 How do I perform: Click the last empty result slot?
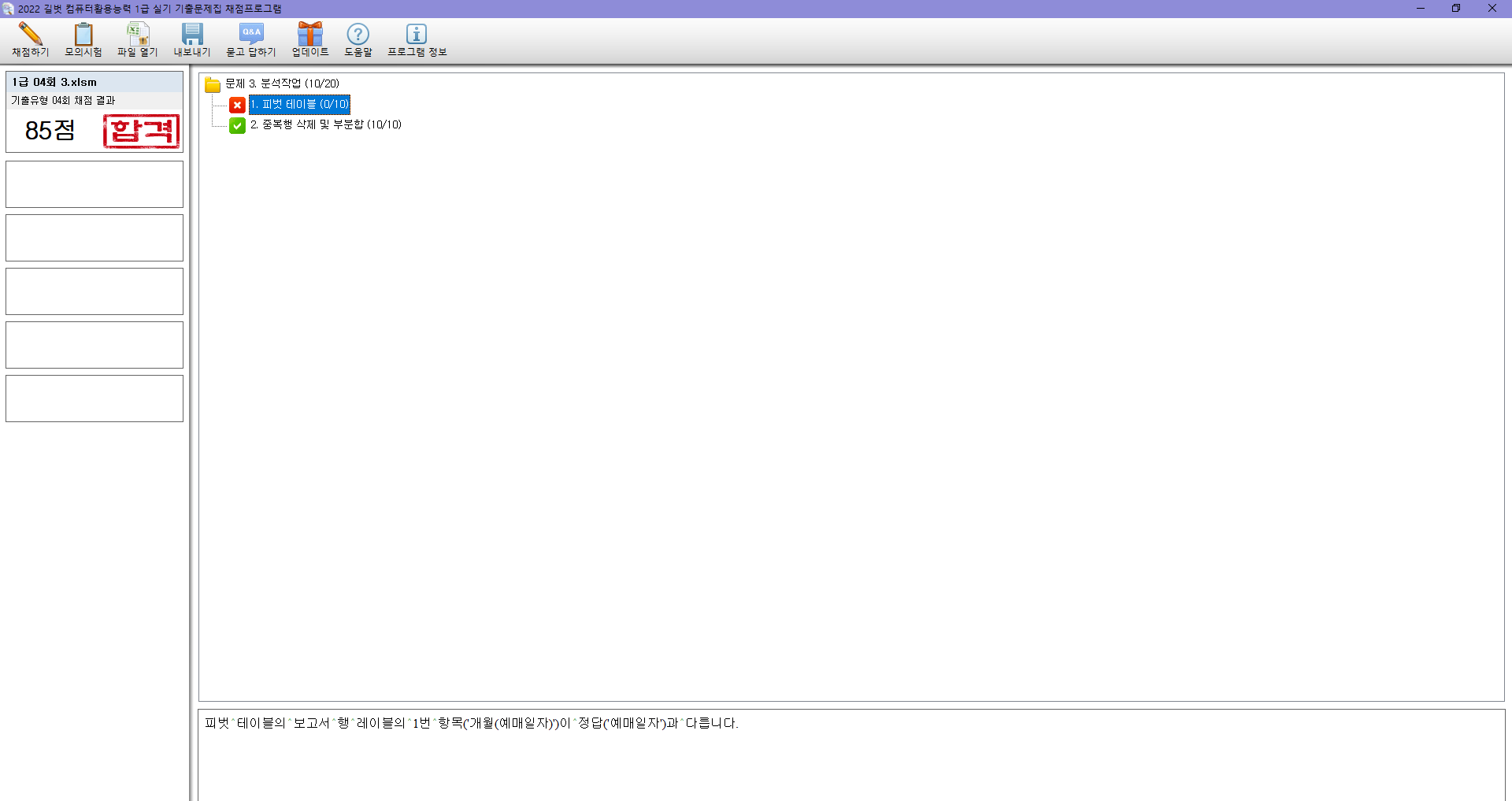click(94, 399)
